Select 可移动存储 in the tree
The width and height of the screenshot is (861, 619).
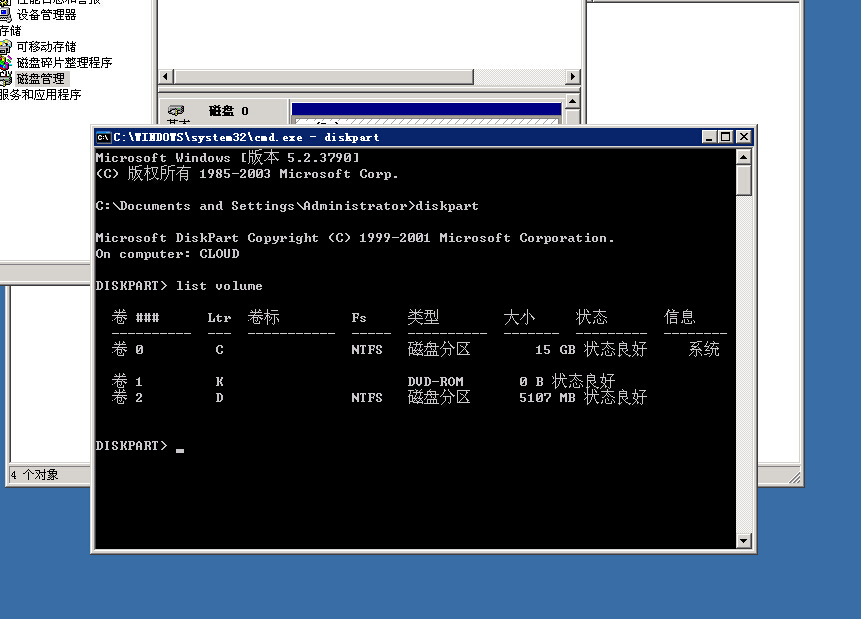pos(47,47)
